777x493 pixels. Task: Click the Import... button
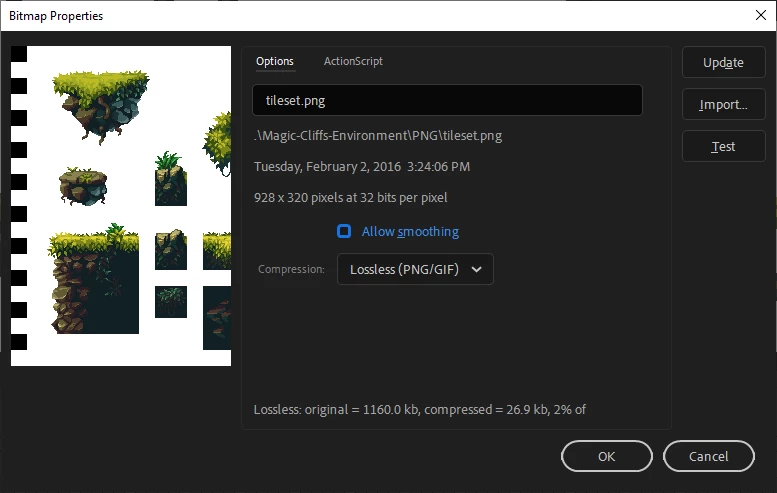723,105
